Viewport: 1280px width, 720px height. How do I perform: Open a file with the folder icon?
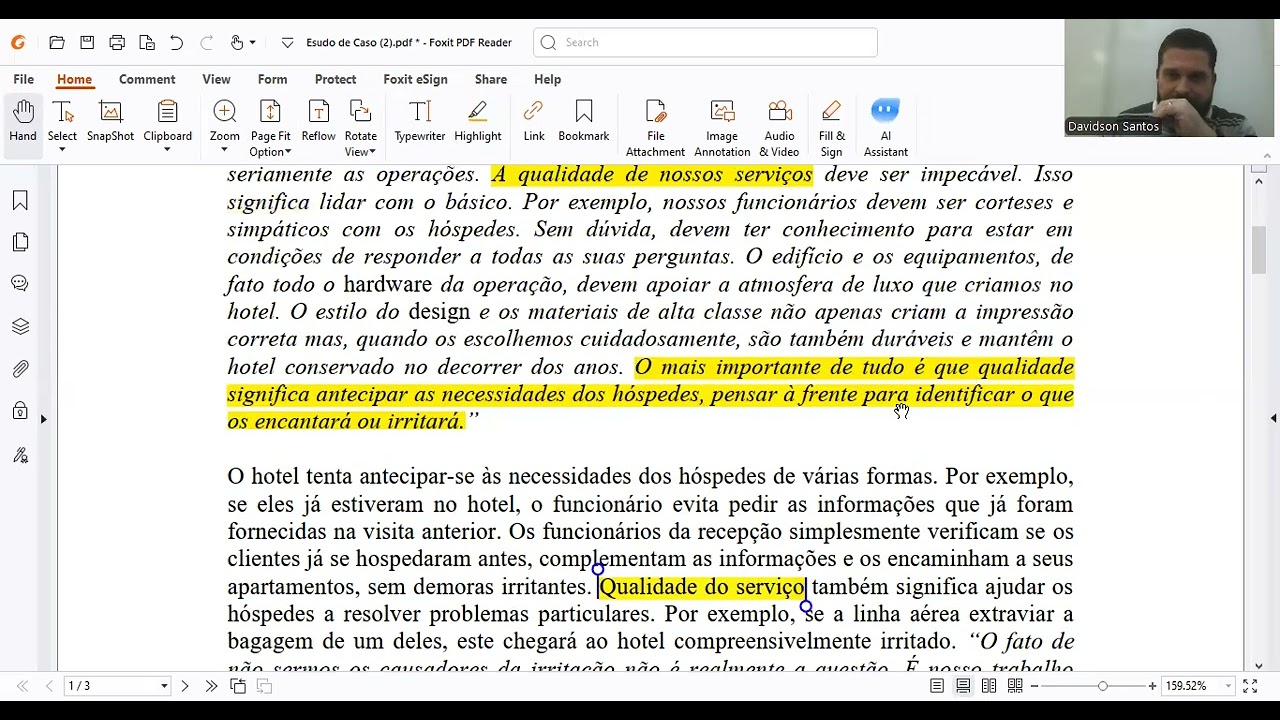[x=57, y=43]
